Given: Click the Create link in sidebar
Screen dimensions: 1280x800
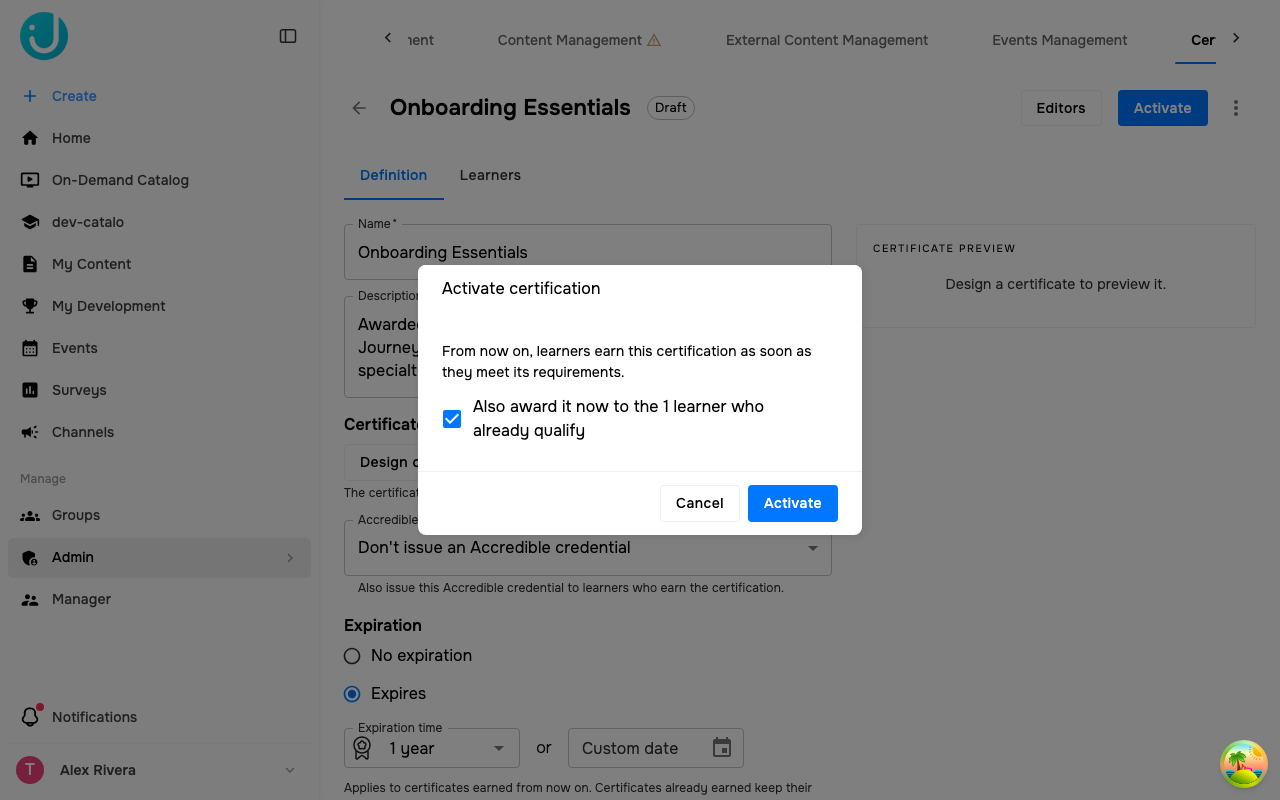Looking at the screenshot, I should 74,96.
